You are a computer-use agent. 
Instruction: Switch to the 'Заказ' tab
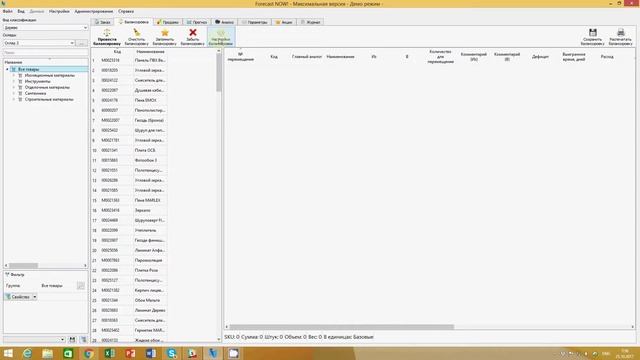[102, 22]
